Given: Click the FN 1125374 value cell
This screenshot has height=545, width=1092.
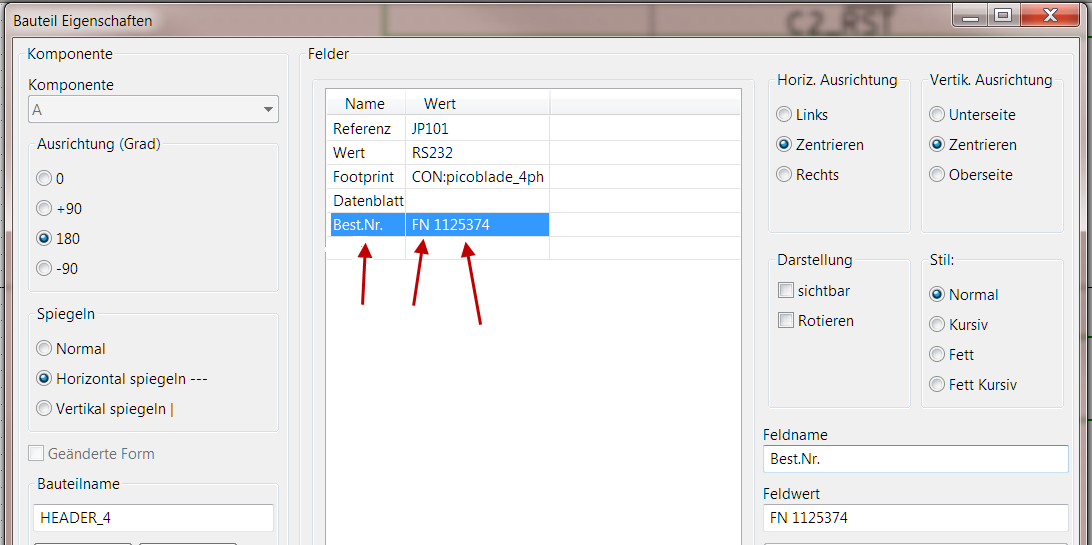Looking at the screenshot, I should pos(478,225).
